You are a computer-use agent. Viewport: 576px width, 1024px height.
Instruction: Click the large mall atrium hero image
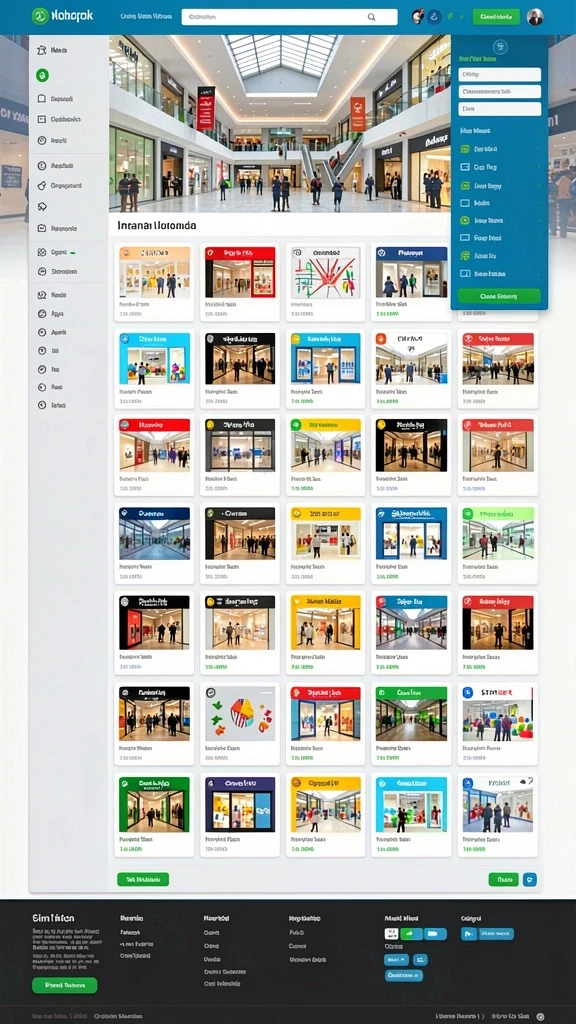click(280, 123)
